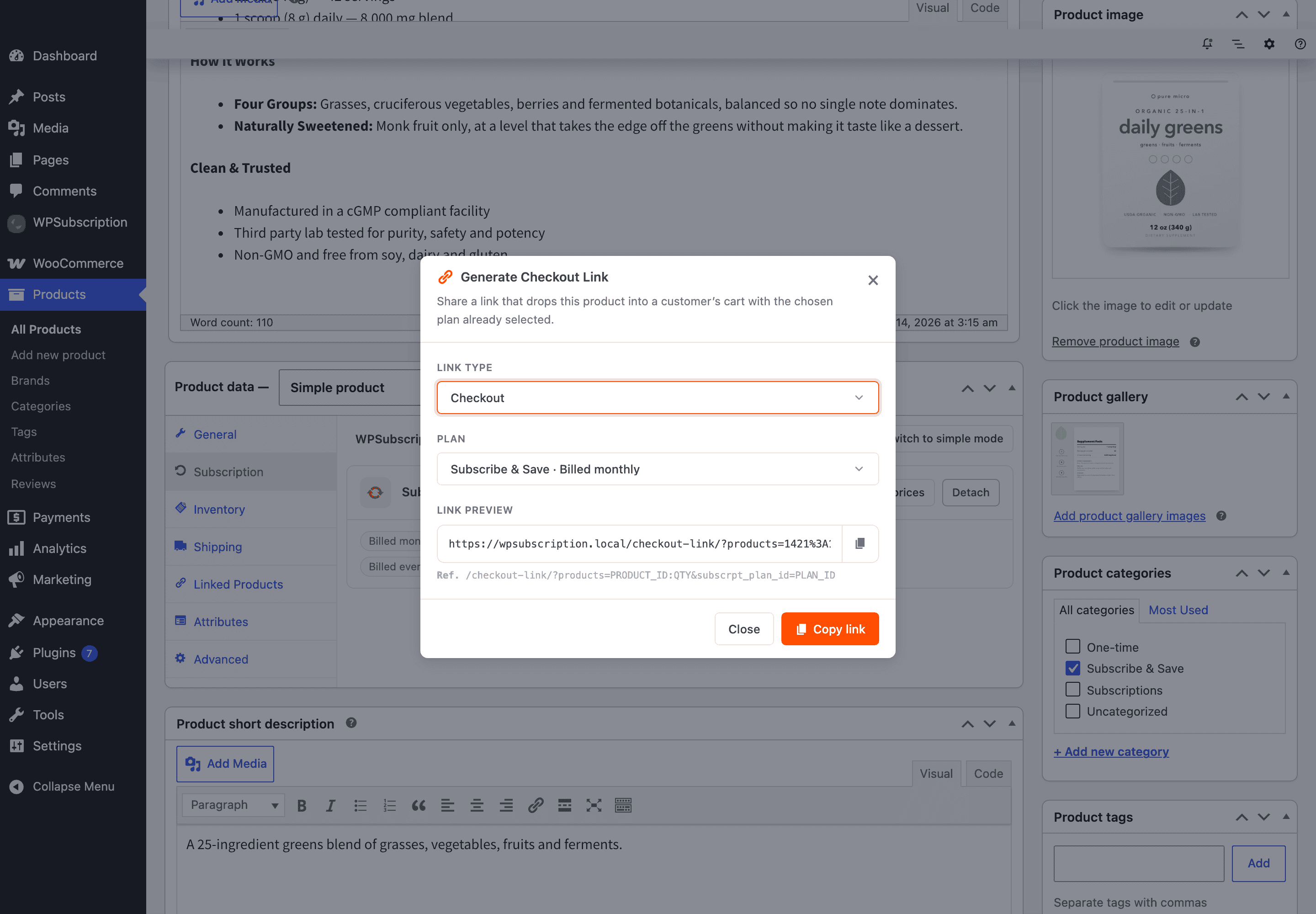The width and height of the screenshot is (1316, 914).
Task: Collapse the Product categories panel triangle
Action: 1286,573
